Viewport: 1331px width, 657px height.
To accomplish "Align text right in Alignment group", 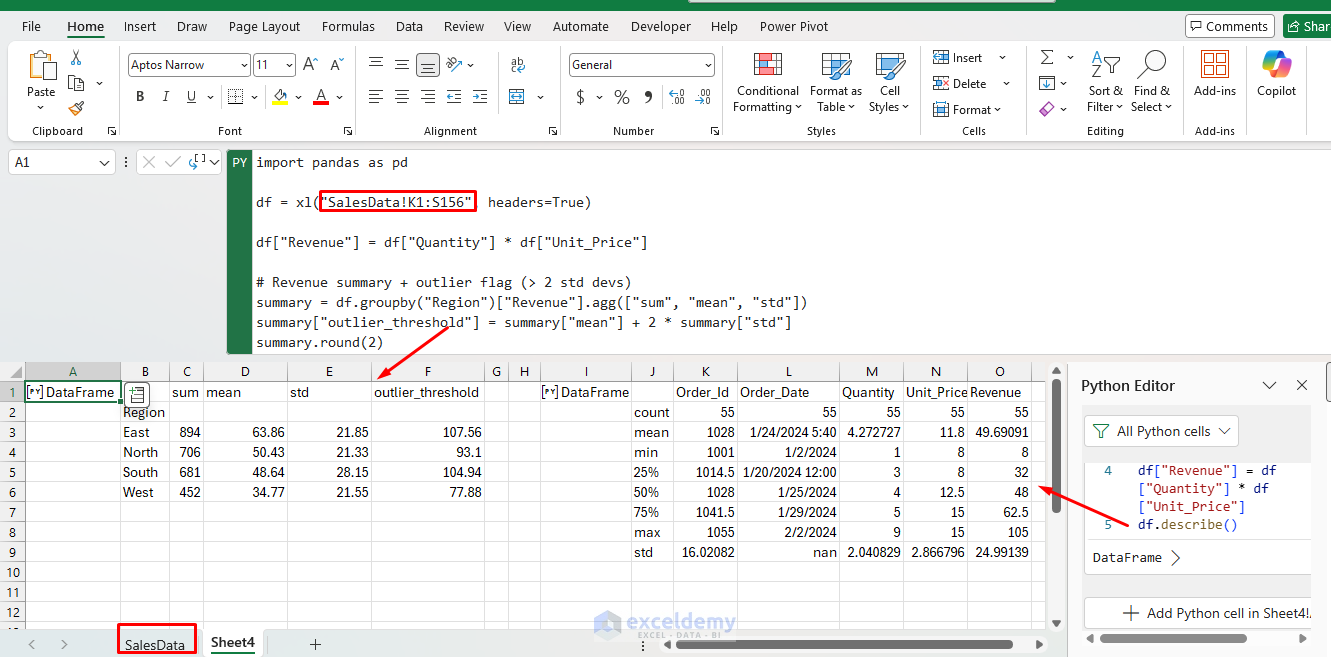I will tap(428, 97).
